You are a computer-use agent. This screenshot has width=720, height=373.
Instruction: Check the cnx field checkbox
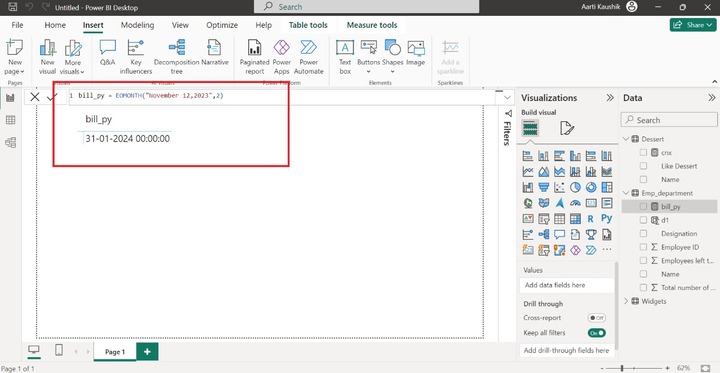coord(643,153)
